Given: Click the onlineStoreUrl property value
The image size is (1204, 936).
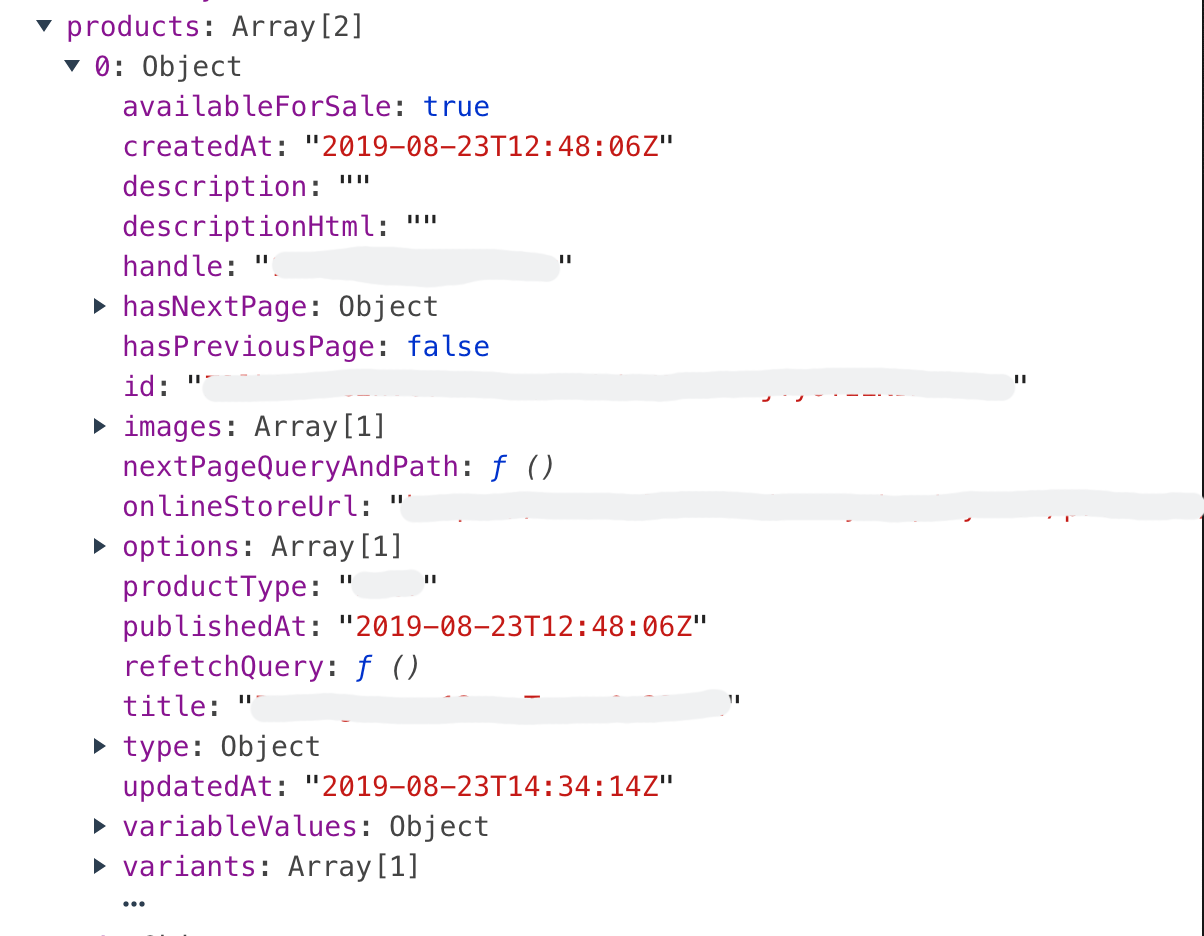Looking at the screenshot, I should coord(700,506).
